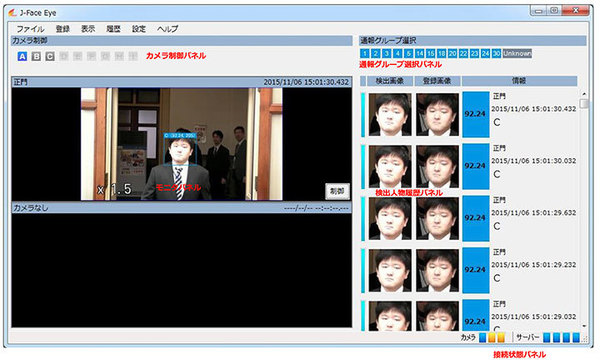Open the 設定 menu
Screen dimensions: 600x364
click(x=139, y=29)
